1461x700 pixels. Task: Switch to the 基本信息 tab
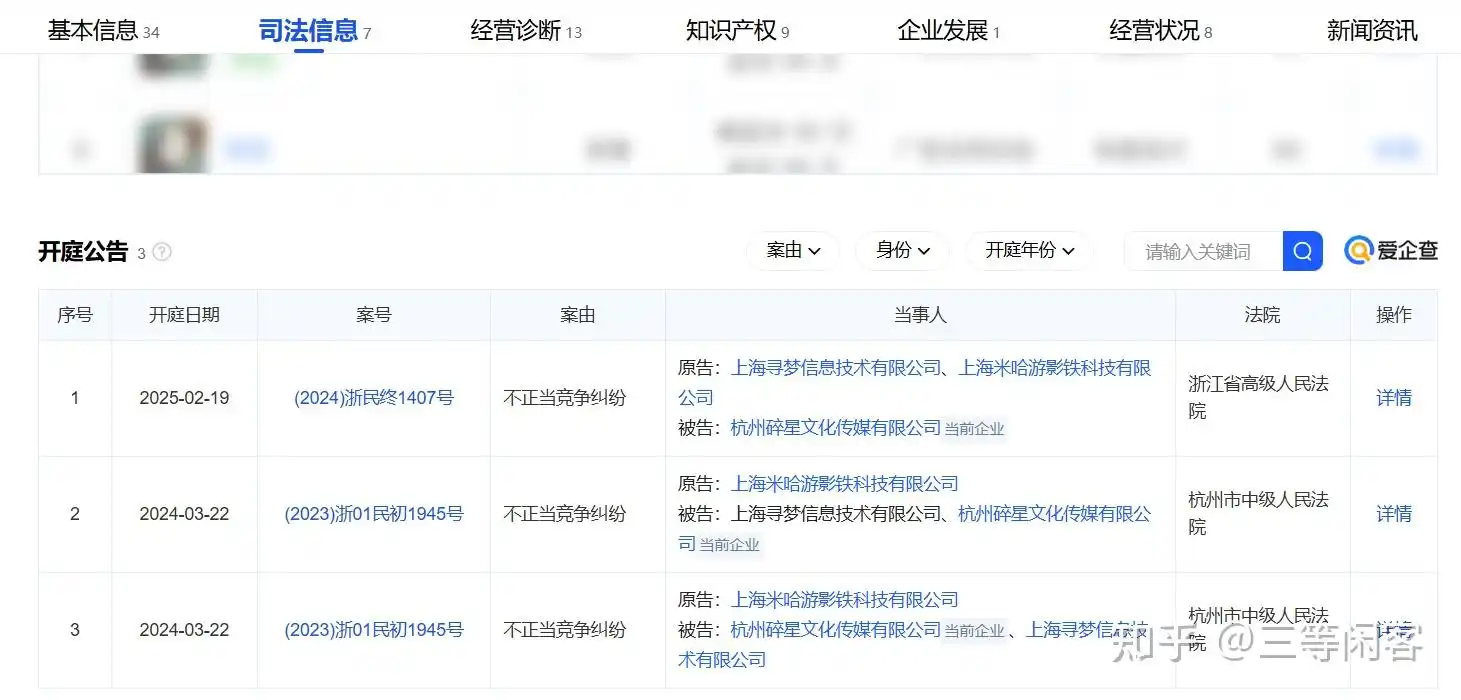coord(103,31)
